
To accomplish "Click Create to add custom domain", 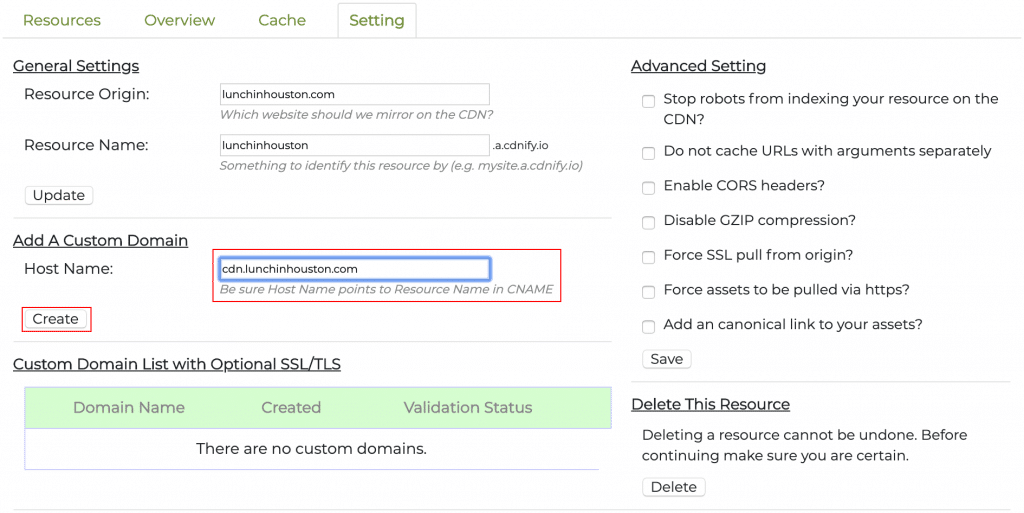I will pyautogui.click(x=56, y=319).
